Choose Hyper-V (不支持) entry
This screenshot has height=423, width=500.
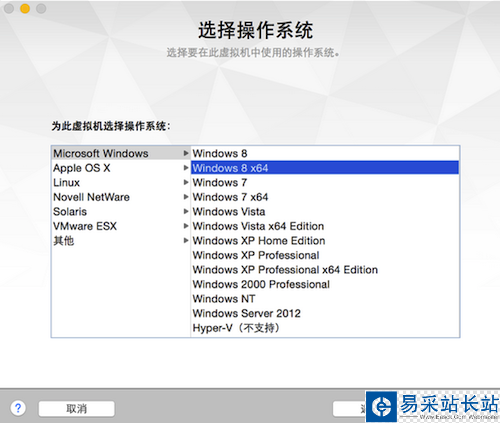(325, 328)
